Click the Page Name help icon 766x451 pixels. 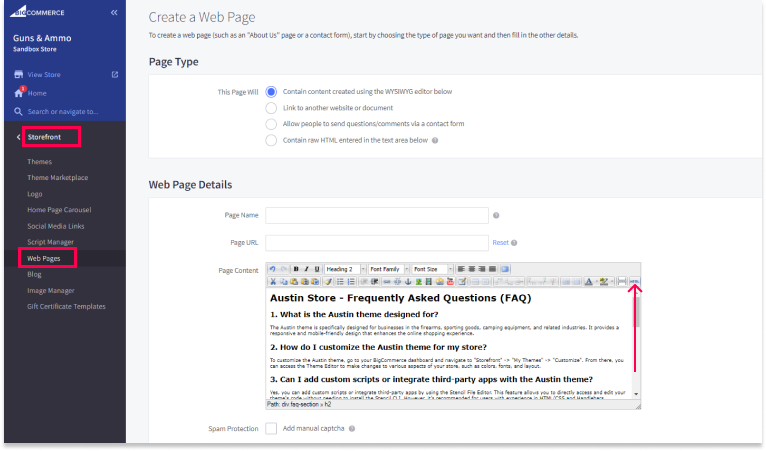496,215
